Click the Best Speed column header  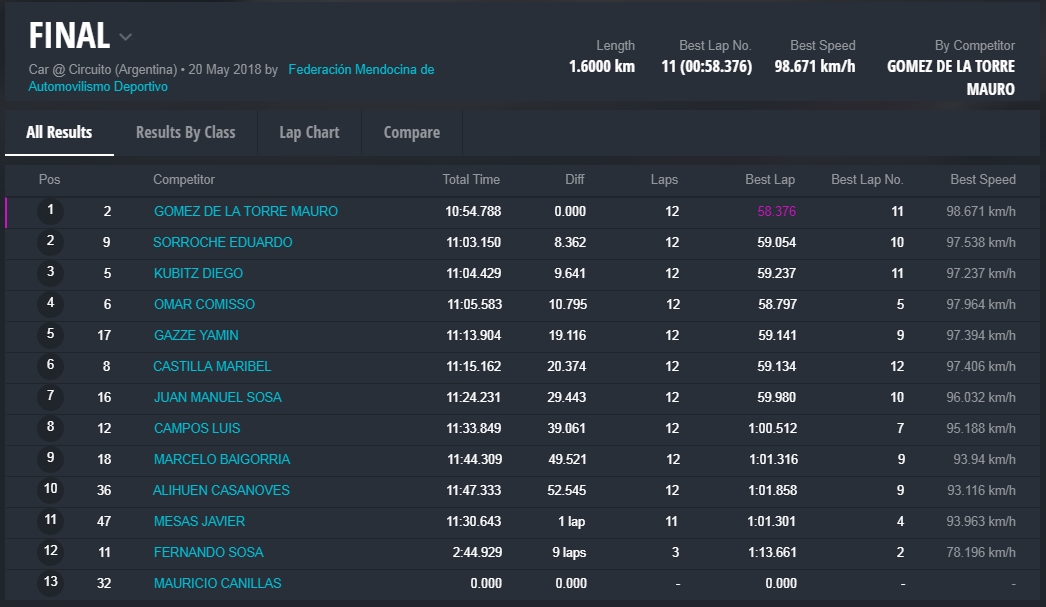pyautogui.click(x=982, y=180)
